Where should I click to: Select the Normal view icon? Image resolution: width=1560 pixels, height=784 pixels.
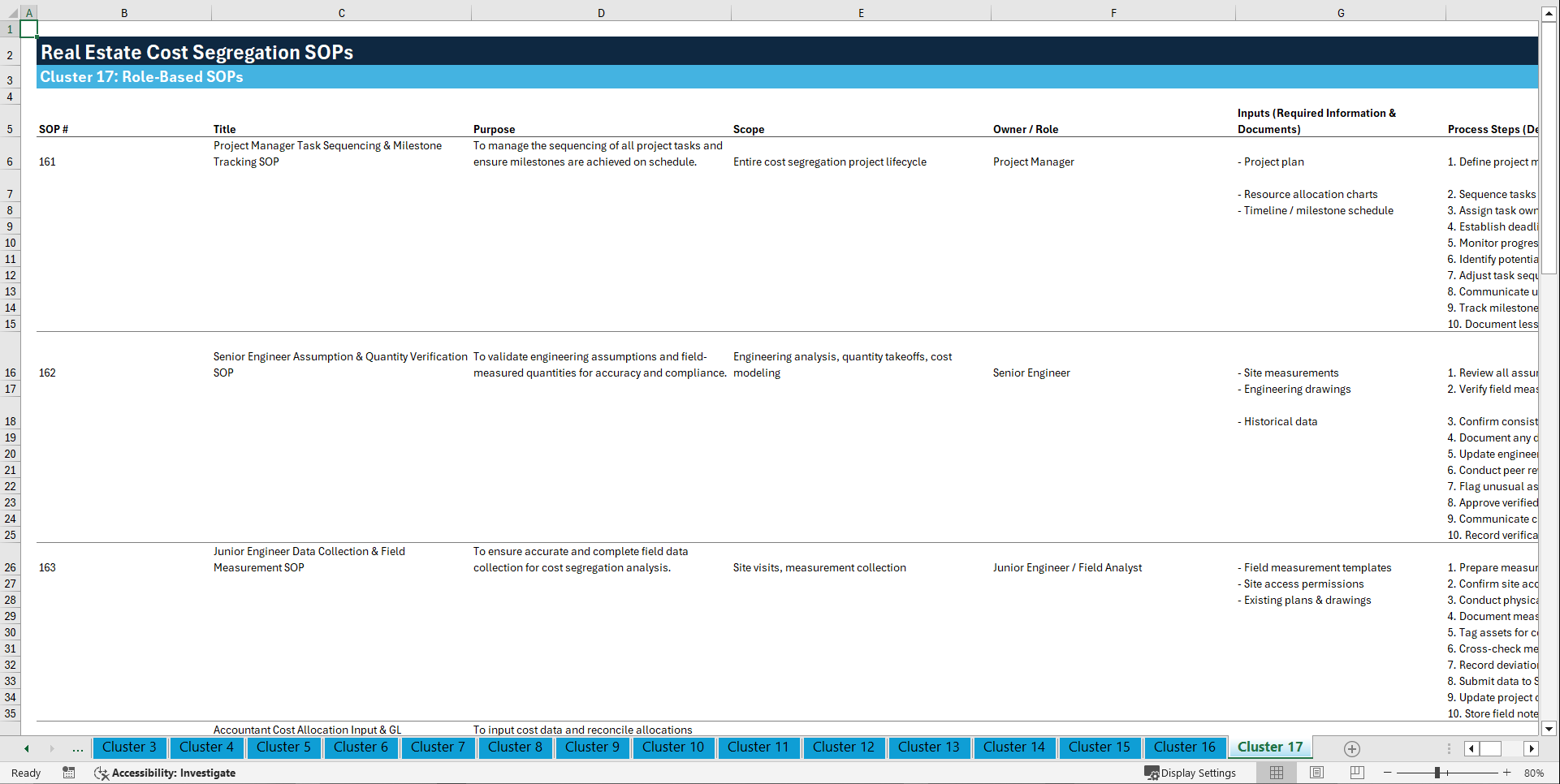click(x=1277, y=773)
